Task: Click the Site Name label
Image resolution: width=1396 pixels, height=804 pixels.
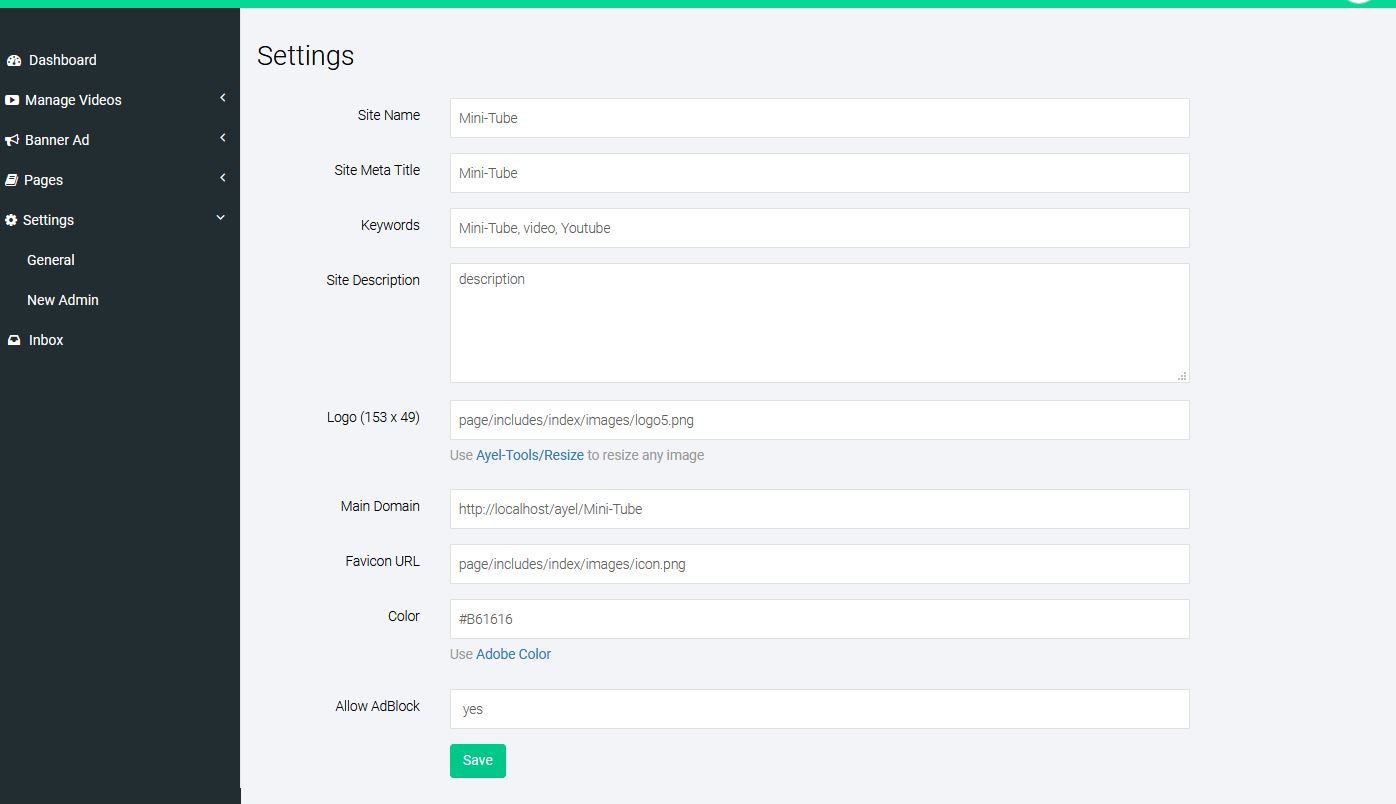Action: tap(389, 115)
